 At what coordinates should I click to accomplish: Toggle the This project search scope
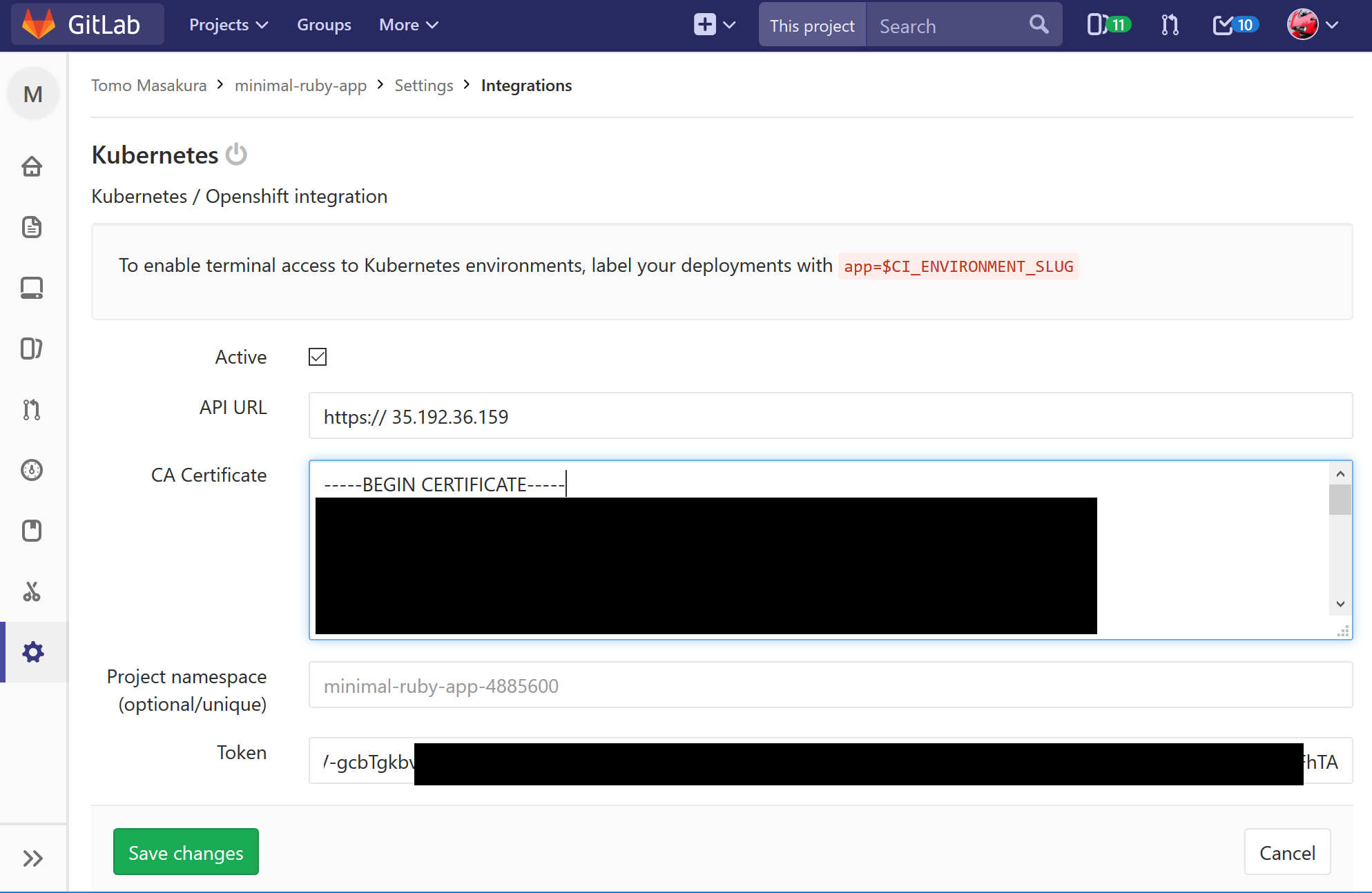pos(812,25)
